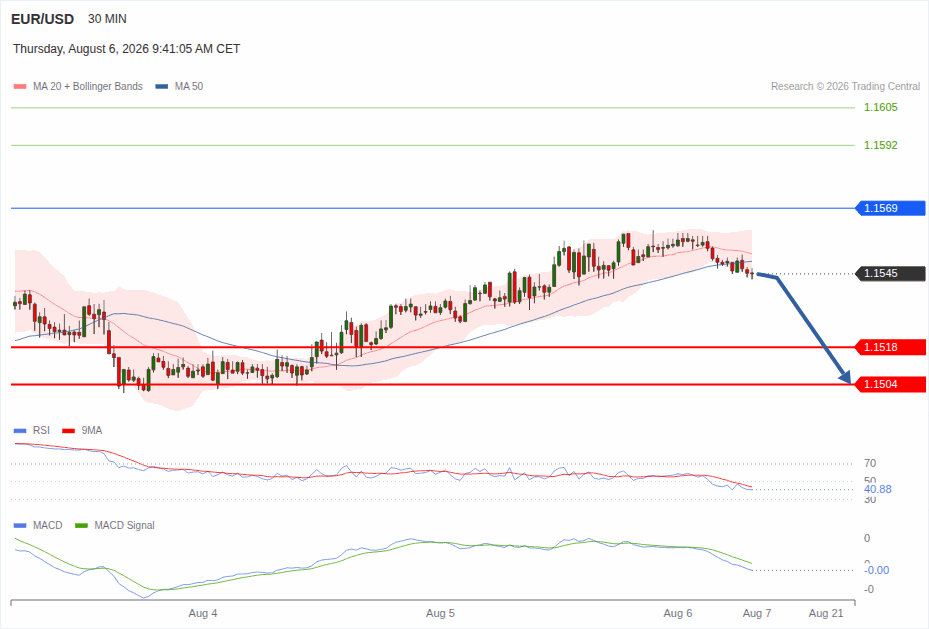Click the Aug 7 date axis label
The image size is (929, 629).
[x=757, y=614]
